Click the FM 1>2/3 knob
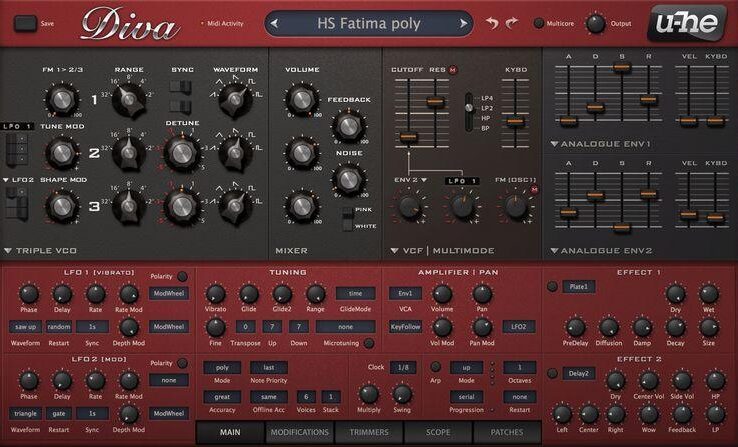 [62, 99]
